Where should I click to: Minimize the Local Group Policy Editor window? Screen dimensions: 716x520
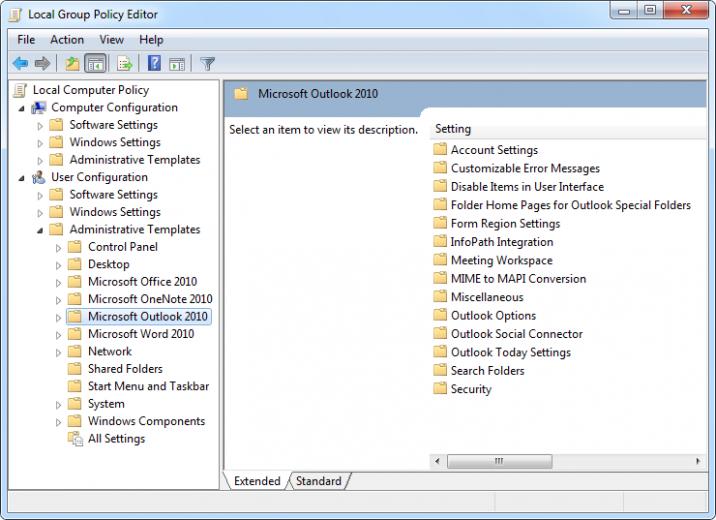[624, 10]
